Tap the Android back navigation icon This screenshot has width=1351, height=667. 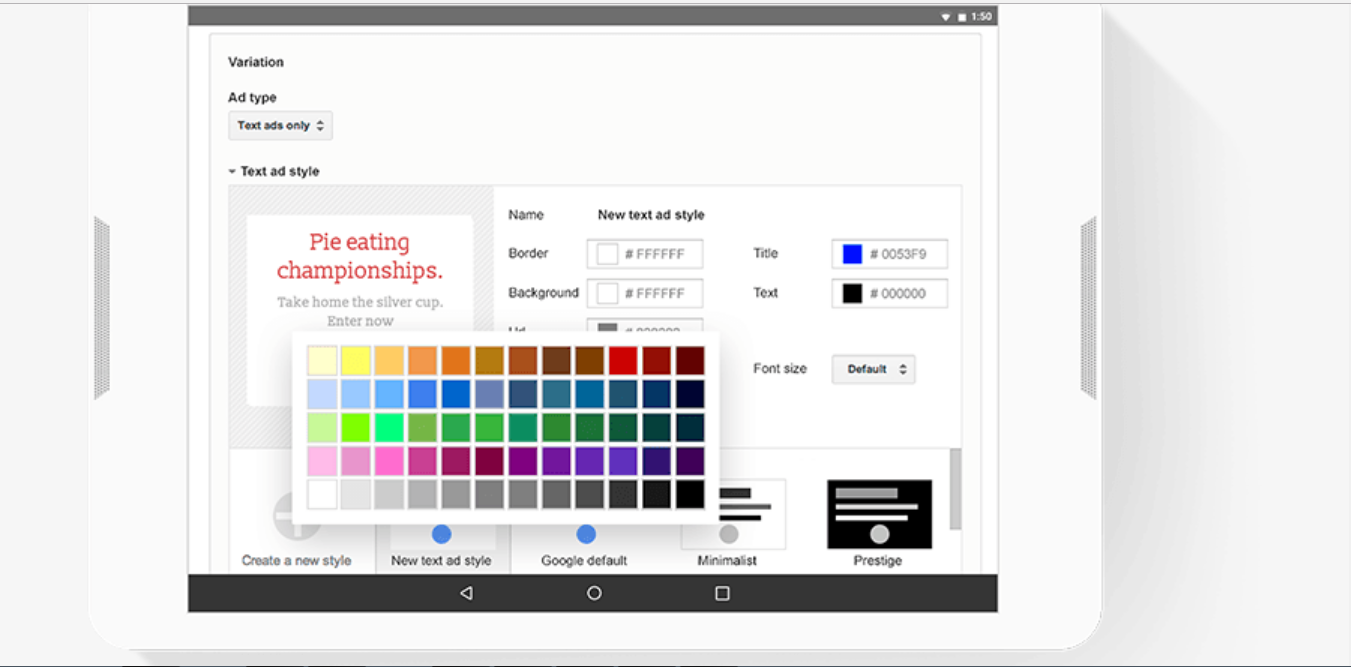pos(466,593)
